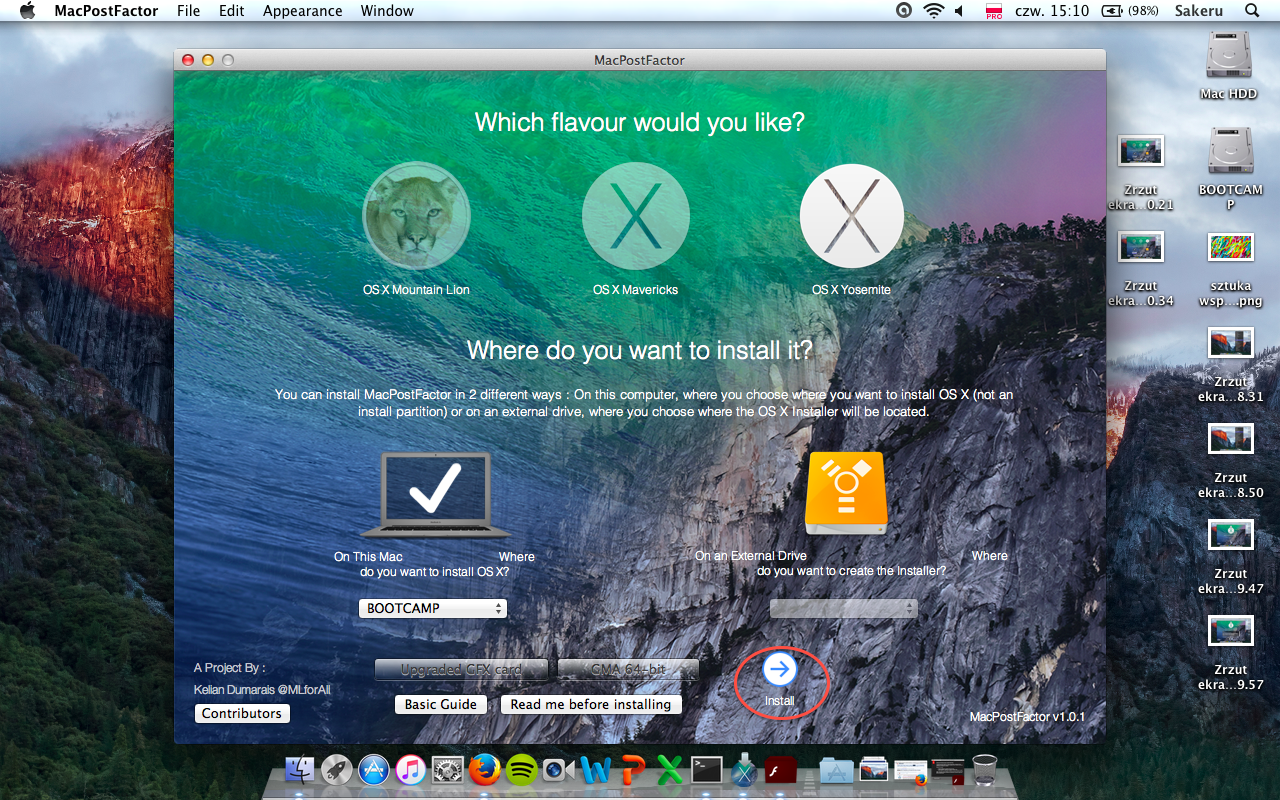Open the blue W writer app in dock

click(x=595, y=769)
